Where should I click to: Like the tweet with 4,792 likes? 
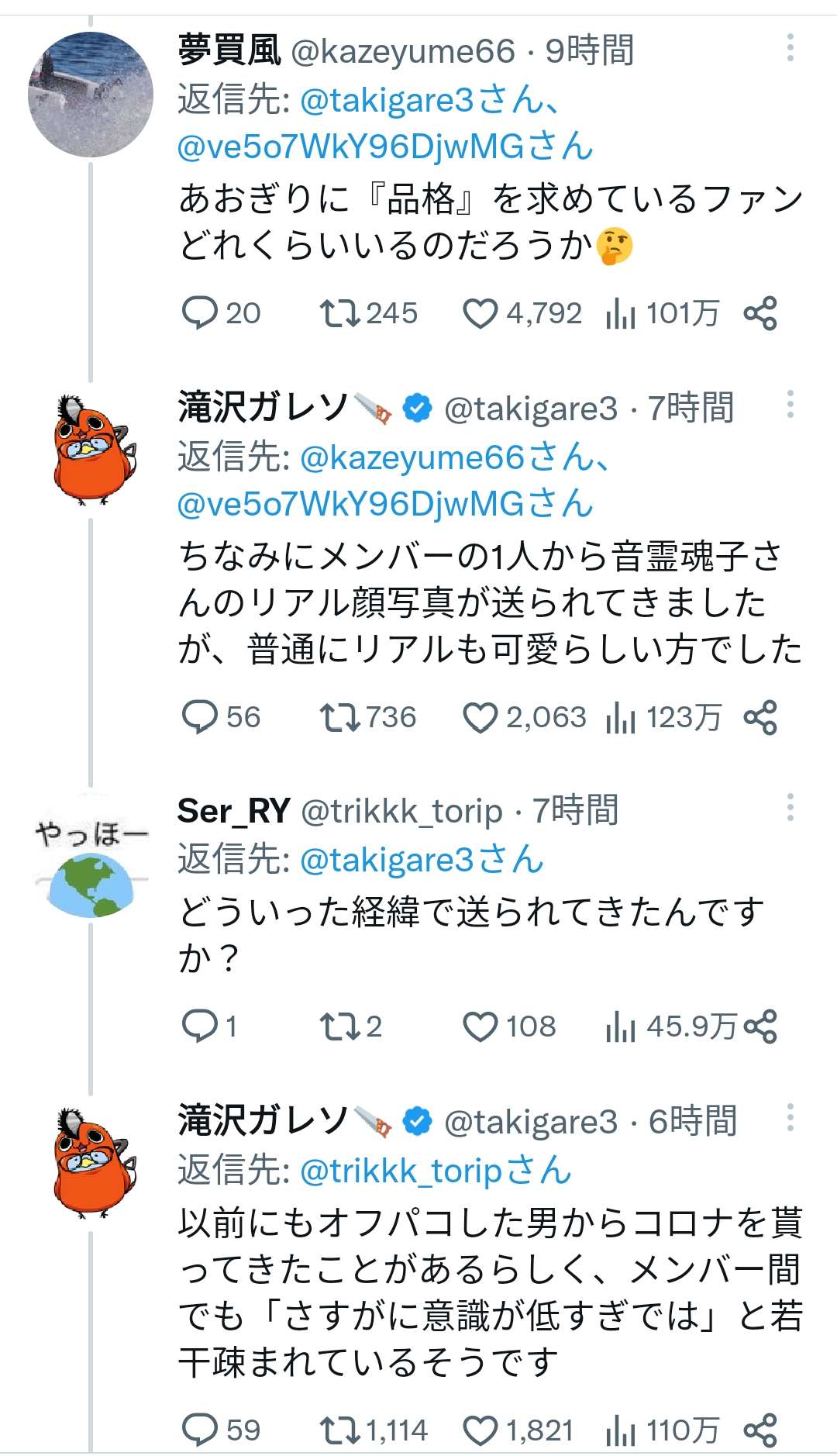(480, 313)
